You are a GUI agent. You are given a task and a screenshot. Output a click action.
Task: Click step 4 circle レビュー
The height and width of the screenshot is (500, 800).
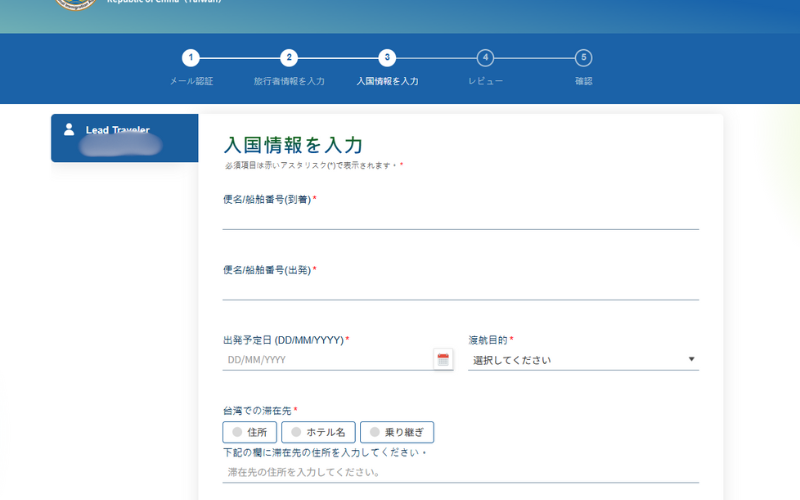485,58
